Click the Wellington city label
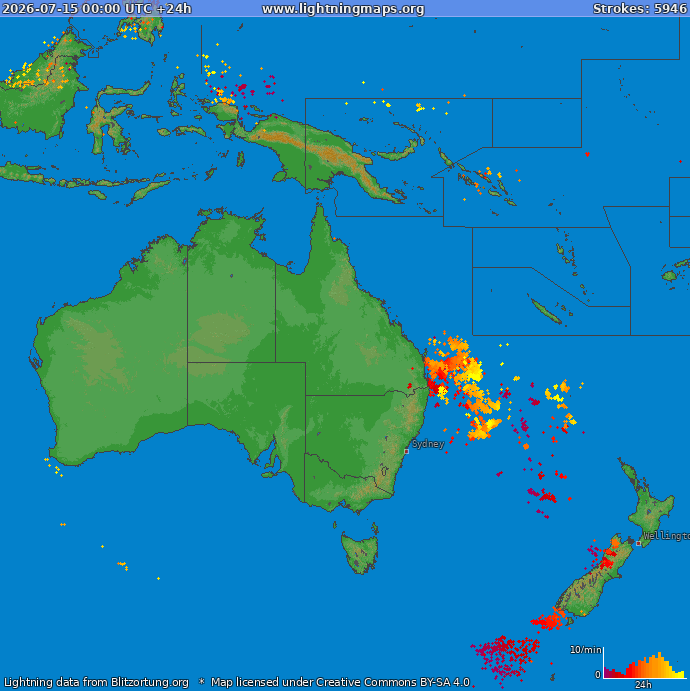690x691 pixels. pos(667,535)
